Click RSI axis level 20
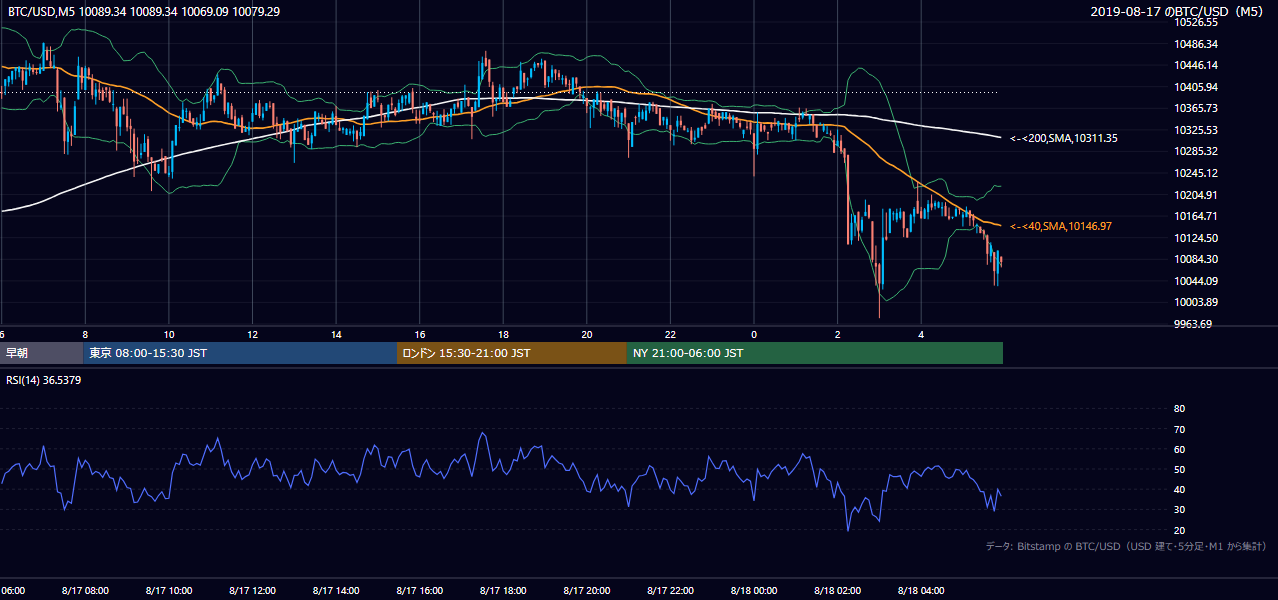The width and height of the screenshot is (1278, 600). point(1179,530)
